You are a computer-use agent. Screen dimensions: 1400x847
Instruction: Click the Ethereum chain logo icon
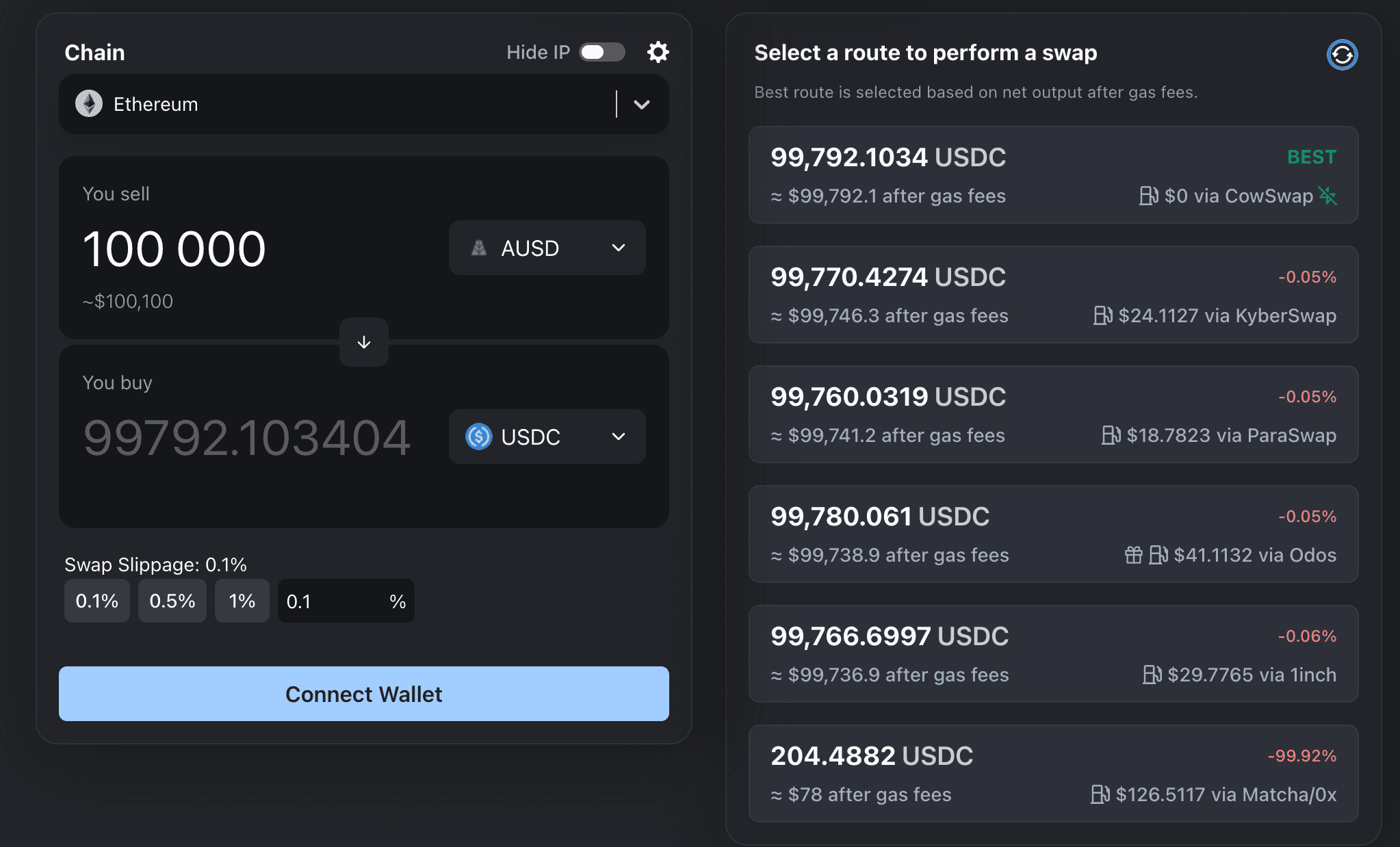pos(89,104)
